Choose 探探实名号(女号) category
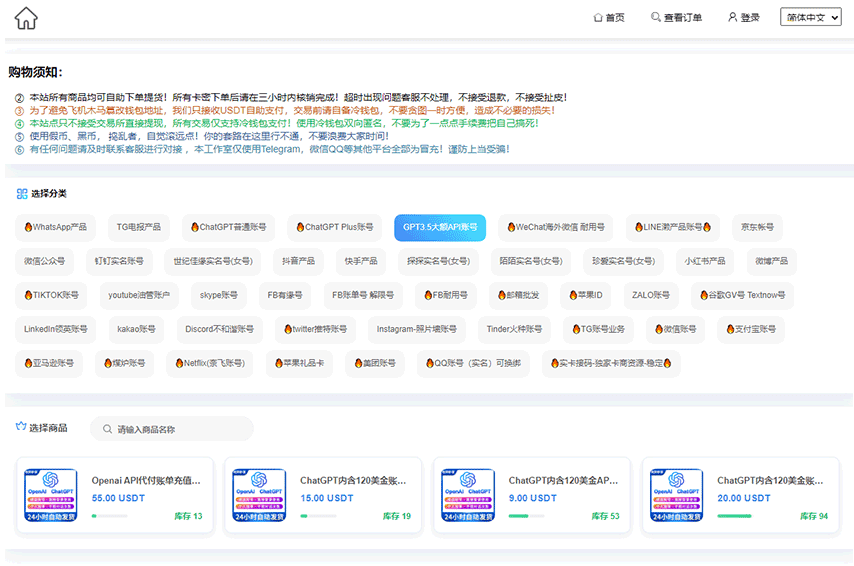This screenshot has width=854, height=566. tap(438, 261)
